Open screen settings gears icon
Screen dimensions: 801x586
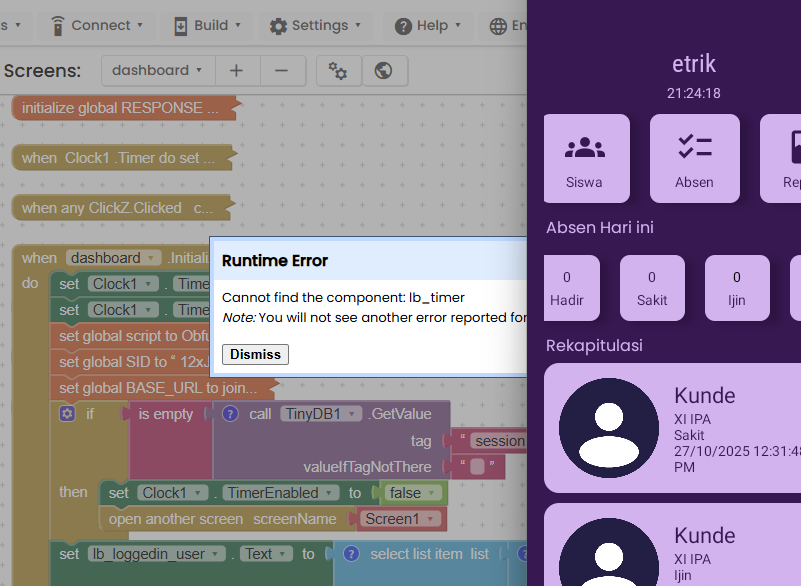(x=338, y=71)
